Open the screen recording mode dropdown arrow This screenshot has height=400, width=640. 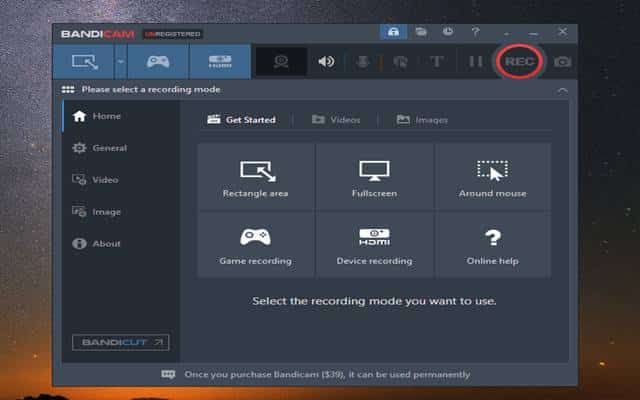click(121, 62)
